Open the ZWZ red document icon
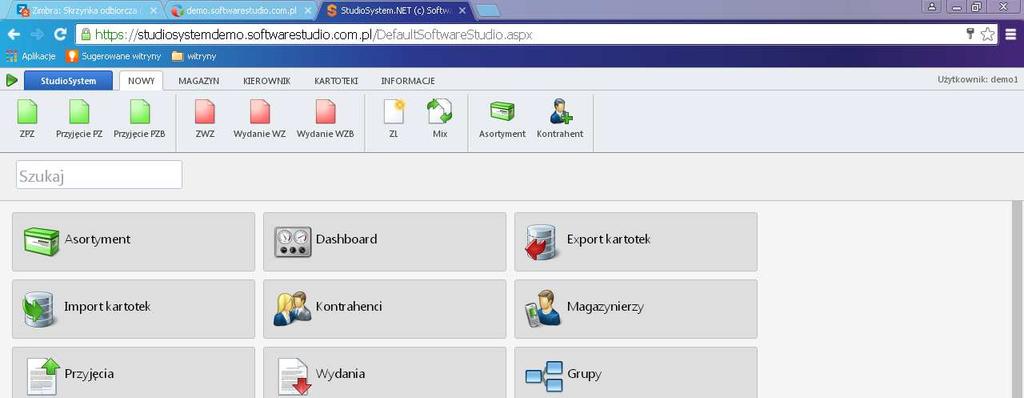The height and width of the screenshot is (398, 1024). click(204, 112)
